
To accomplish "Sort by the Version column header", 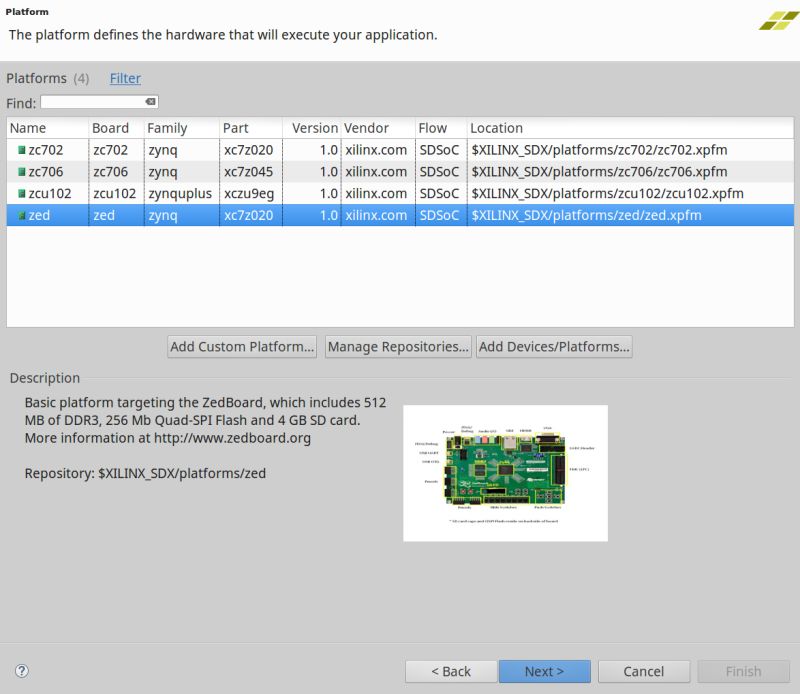I will tap(312, 128).
